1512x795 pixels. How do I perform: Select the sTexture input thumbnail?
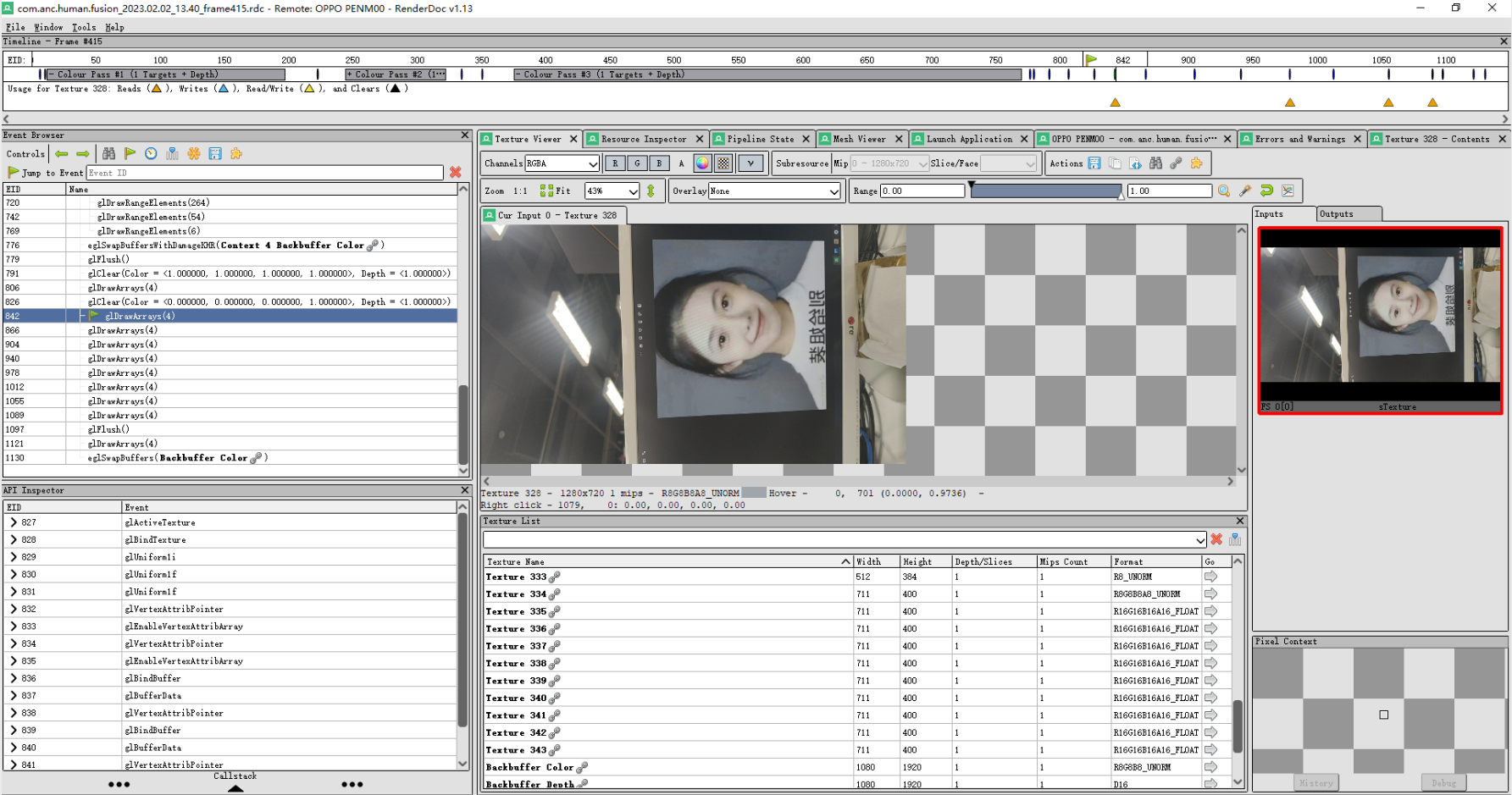[1381, 320]
